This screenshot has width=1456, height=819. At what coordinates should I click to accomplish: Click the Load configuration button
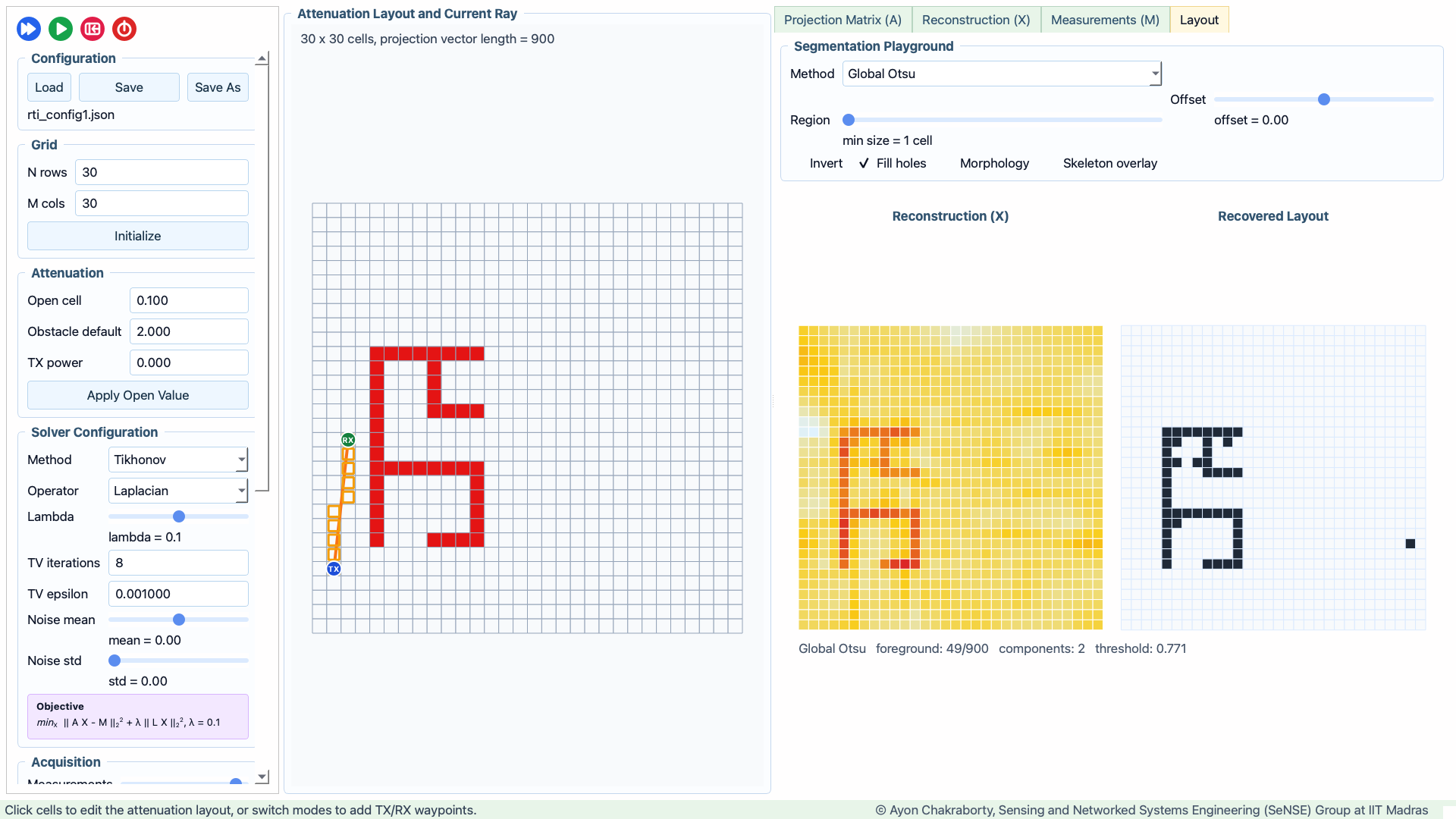pos(49,87)
